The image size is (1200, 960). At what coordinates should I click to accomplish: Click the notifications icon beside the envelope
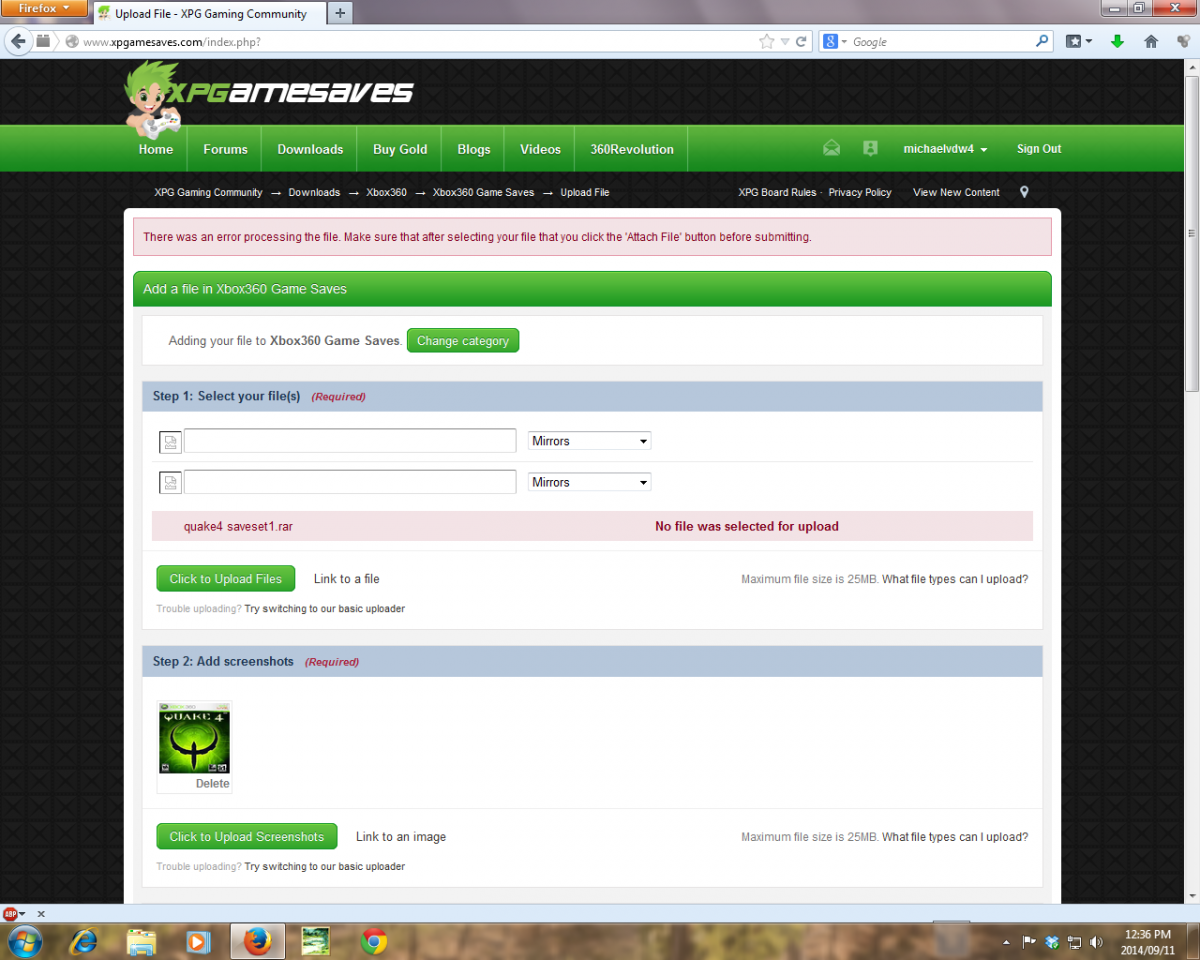pos(870,148)
